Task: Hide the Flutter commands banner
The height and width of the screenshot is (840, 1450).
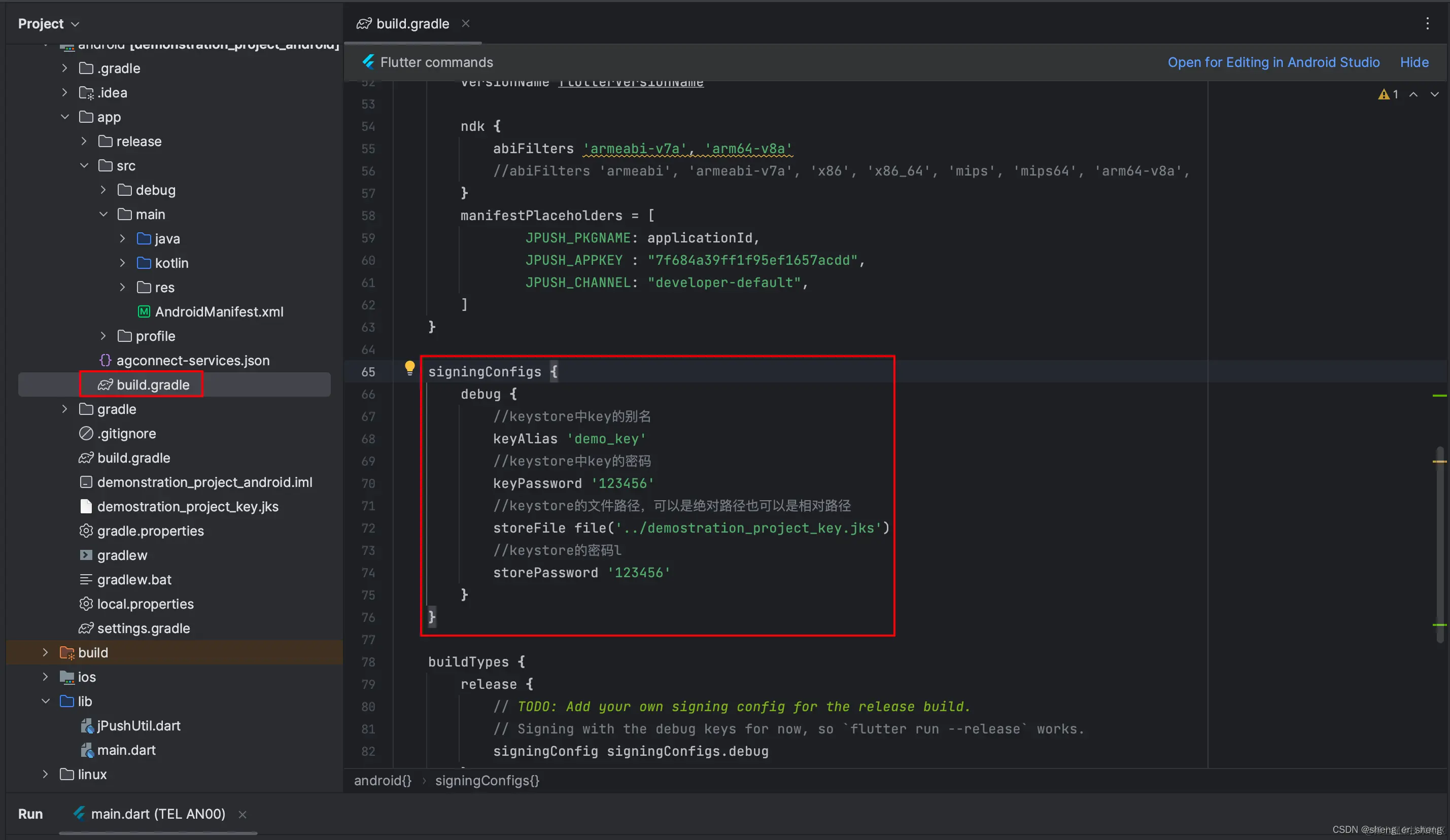Action: point(1414,62)
